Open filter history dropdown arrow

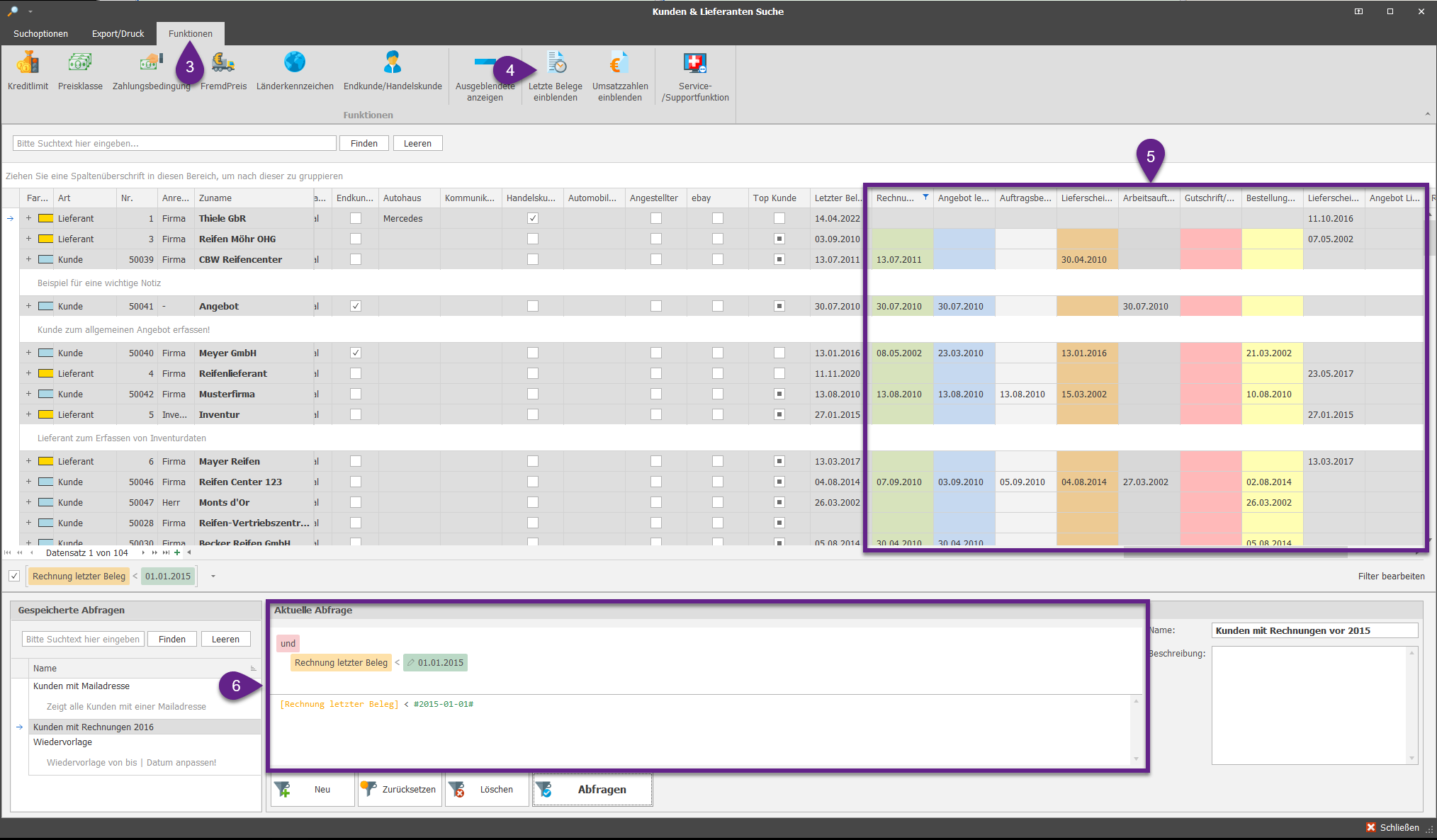point(213,576)
